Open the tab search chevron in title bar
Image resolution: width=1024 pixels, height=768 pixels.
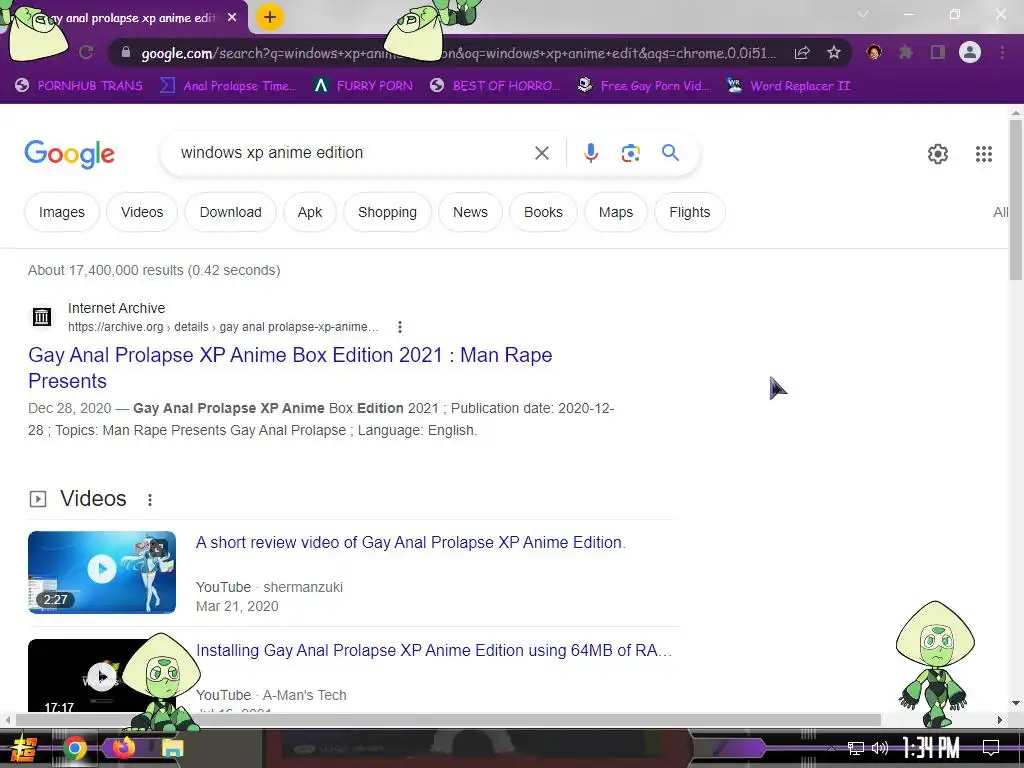(863, 14)
